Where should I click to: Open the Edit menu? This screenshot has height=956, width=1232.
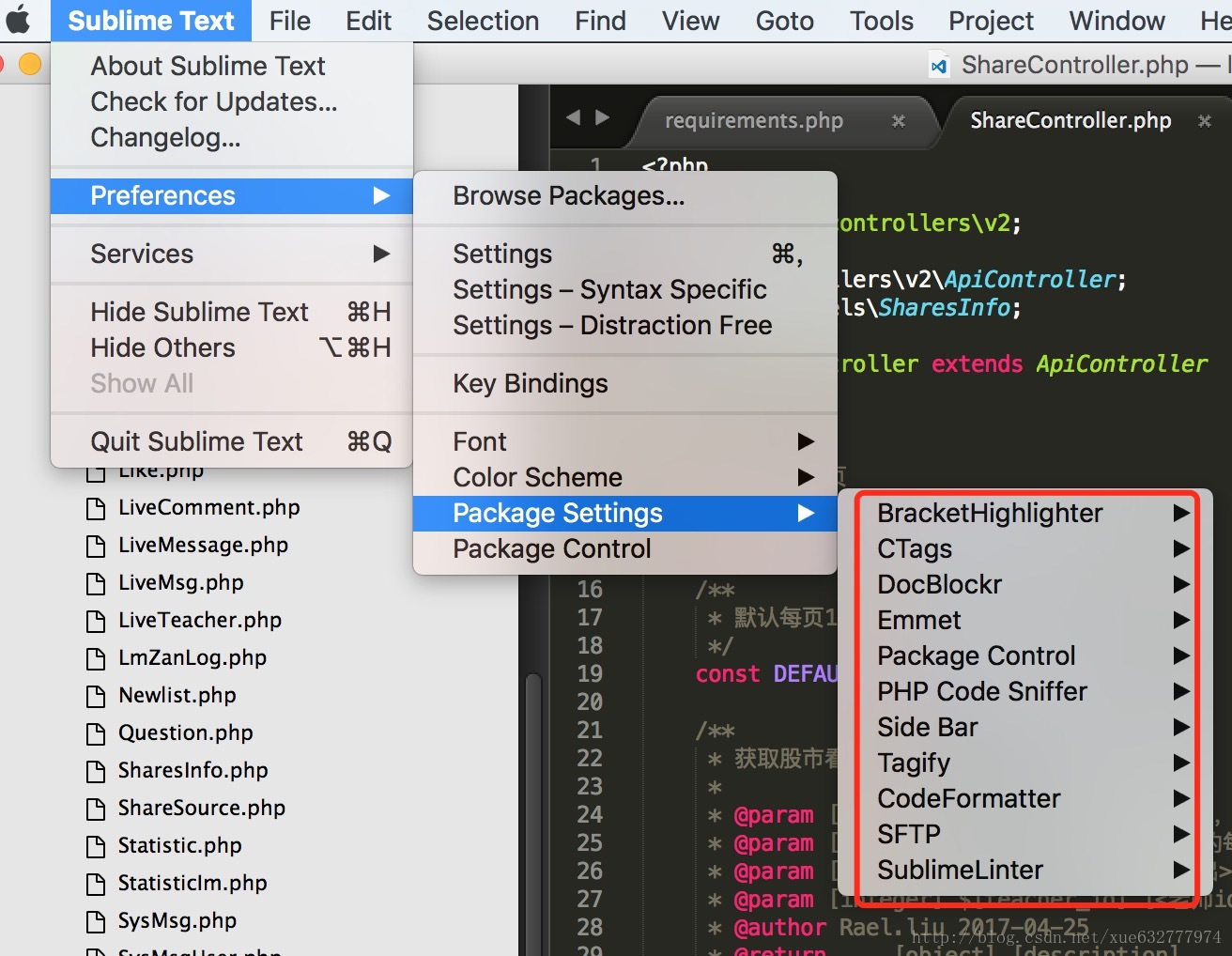(x=368, y=21)
